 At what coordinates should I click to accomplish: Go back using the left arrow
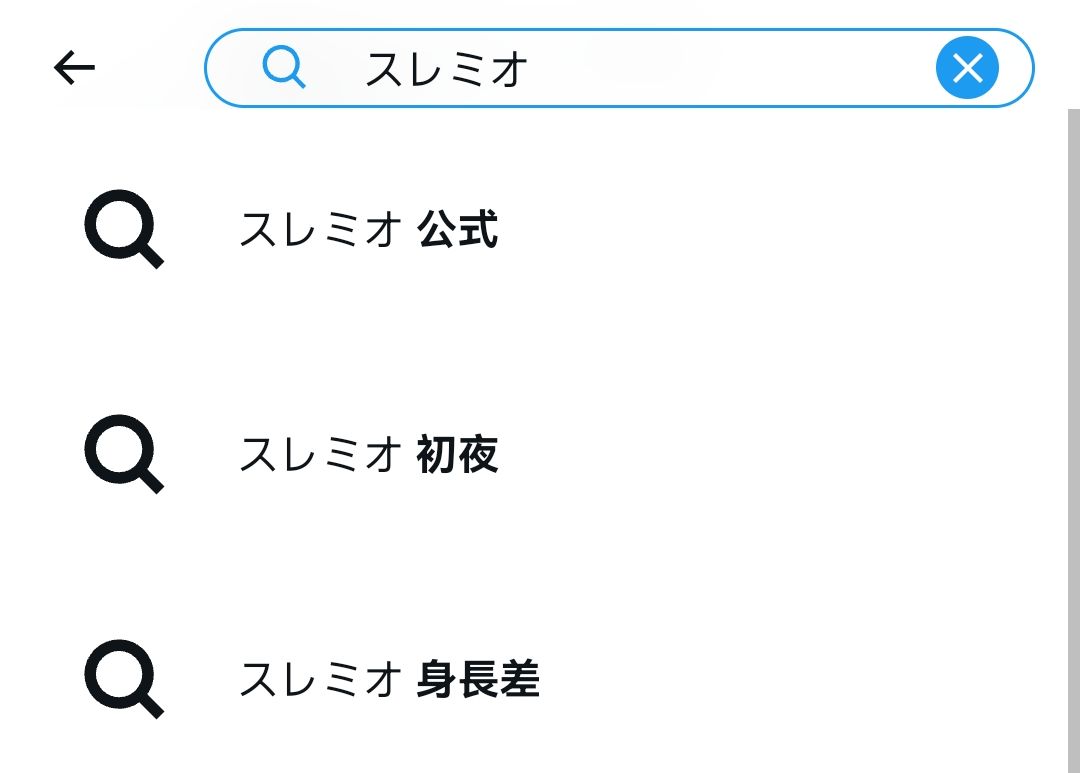[x=74, y=68]
